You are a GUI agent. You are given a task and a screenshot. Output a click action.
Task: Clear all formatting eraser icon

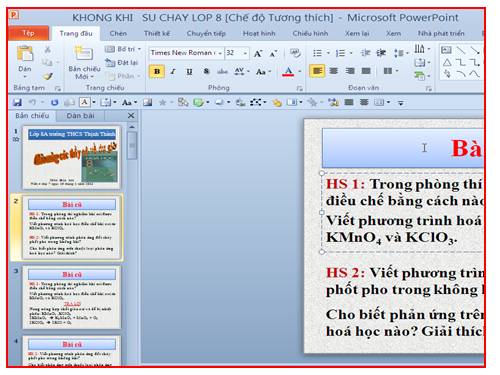[x=295, y=53]
